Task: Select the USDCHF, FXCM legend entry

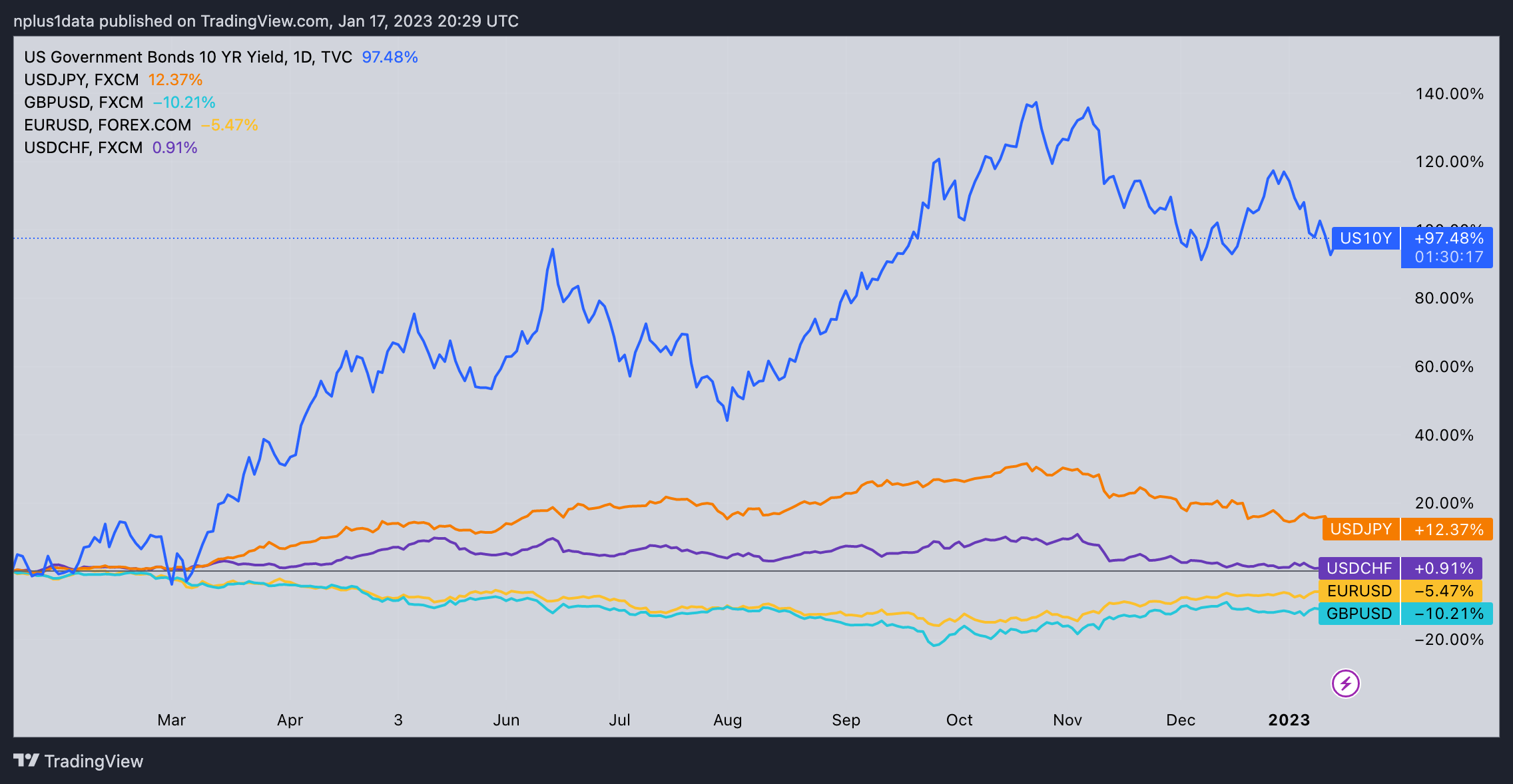Action: click(x=83, y=148)
